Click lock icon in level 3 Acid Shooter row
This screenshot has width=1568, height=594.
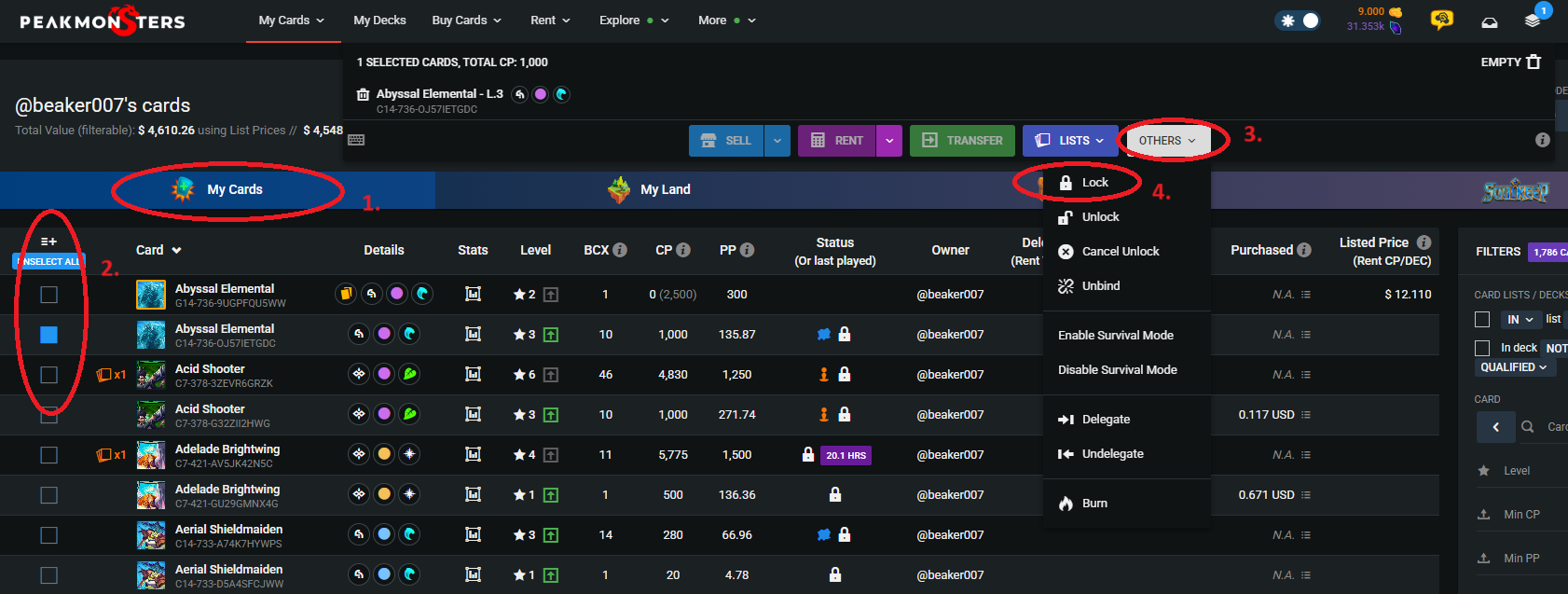tap(844, 414)
